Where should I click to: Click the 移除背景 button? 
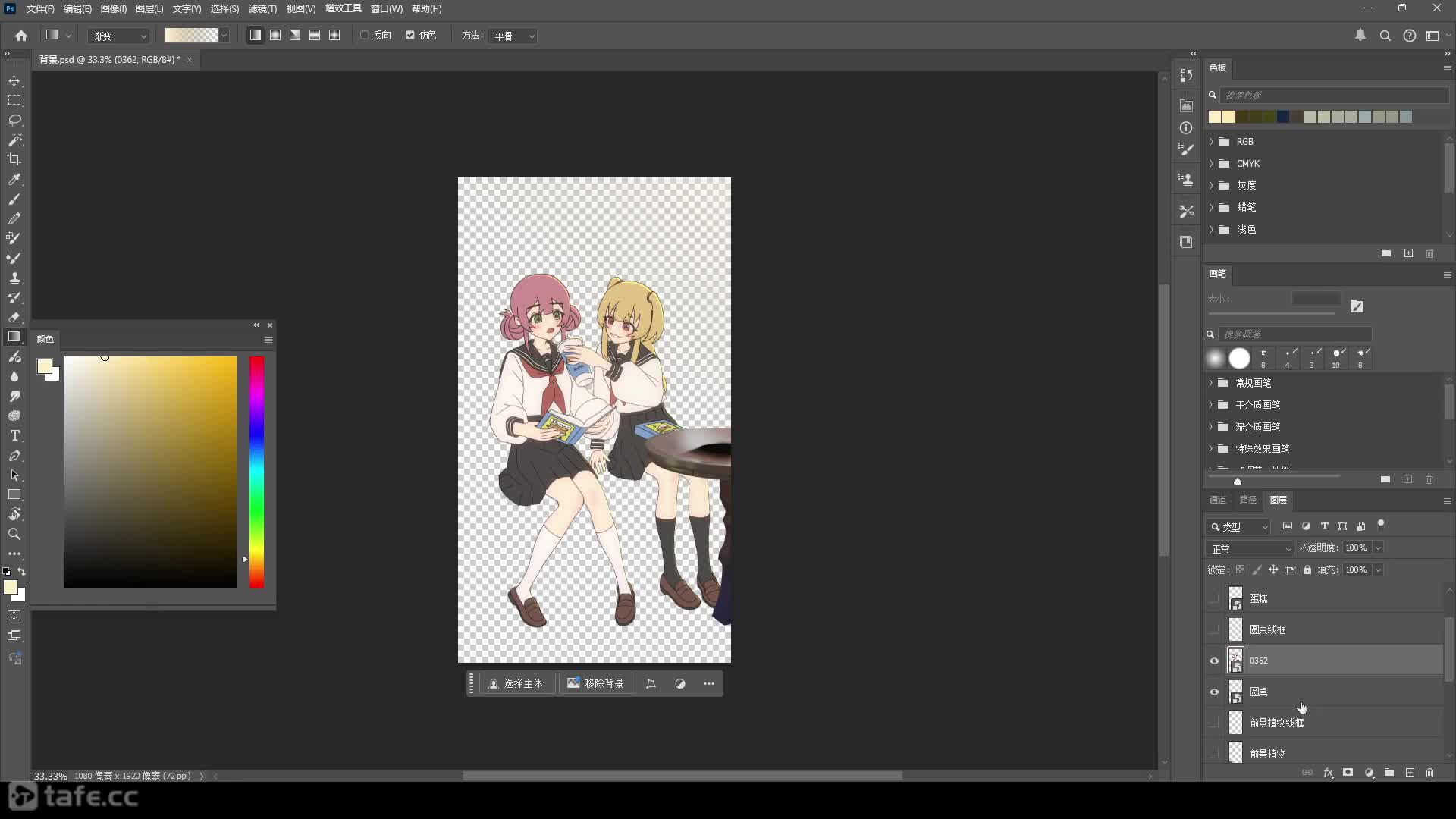pos(596,684)
